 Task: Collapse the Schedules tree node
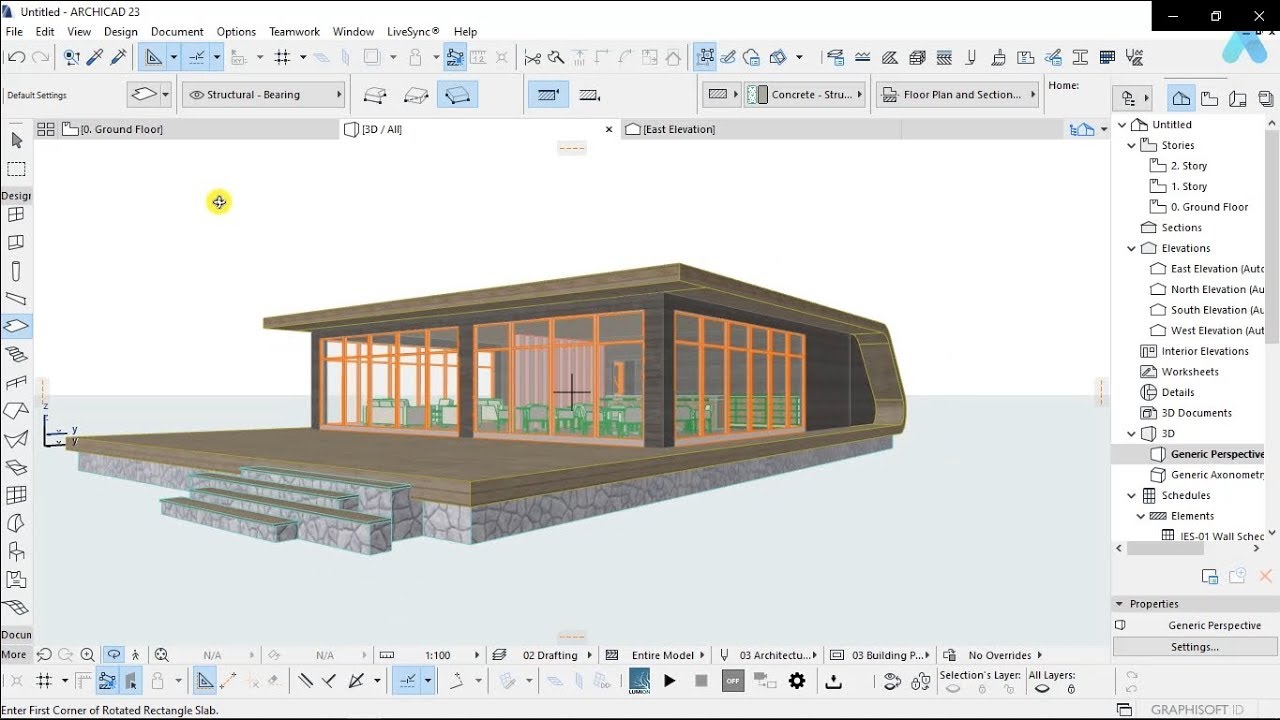[1132, 495]
